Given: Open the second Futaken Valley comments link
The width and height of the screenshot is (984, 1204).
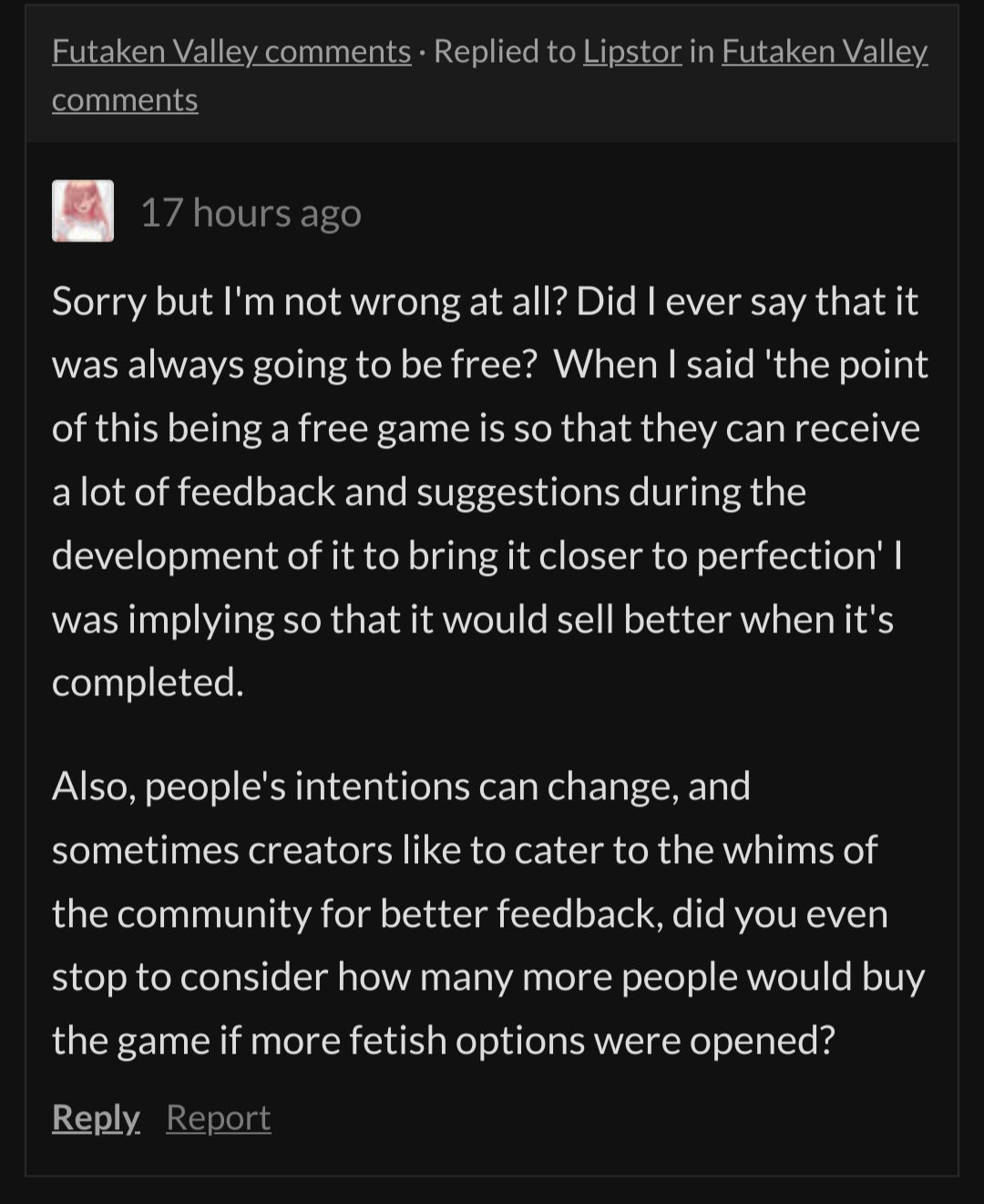Looking at the screenshot, I should [x=825, y=52].
